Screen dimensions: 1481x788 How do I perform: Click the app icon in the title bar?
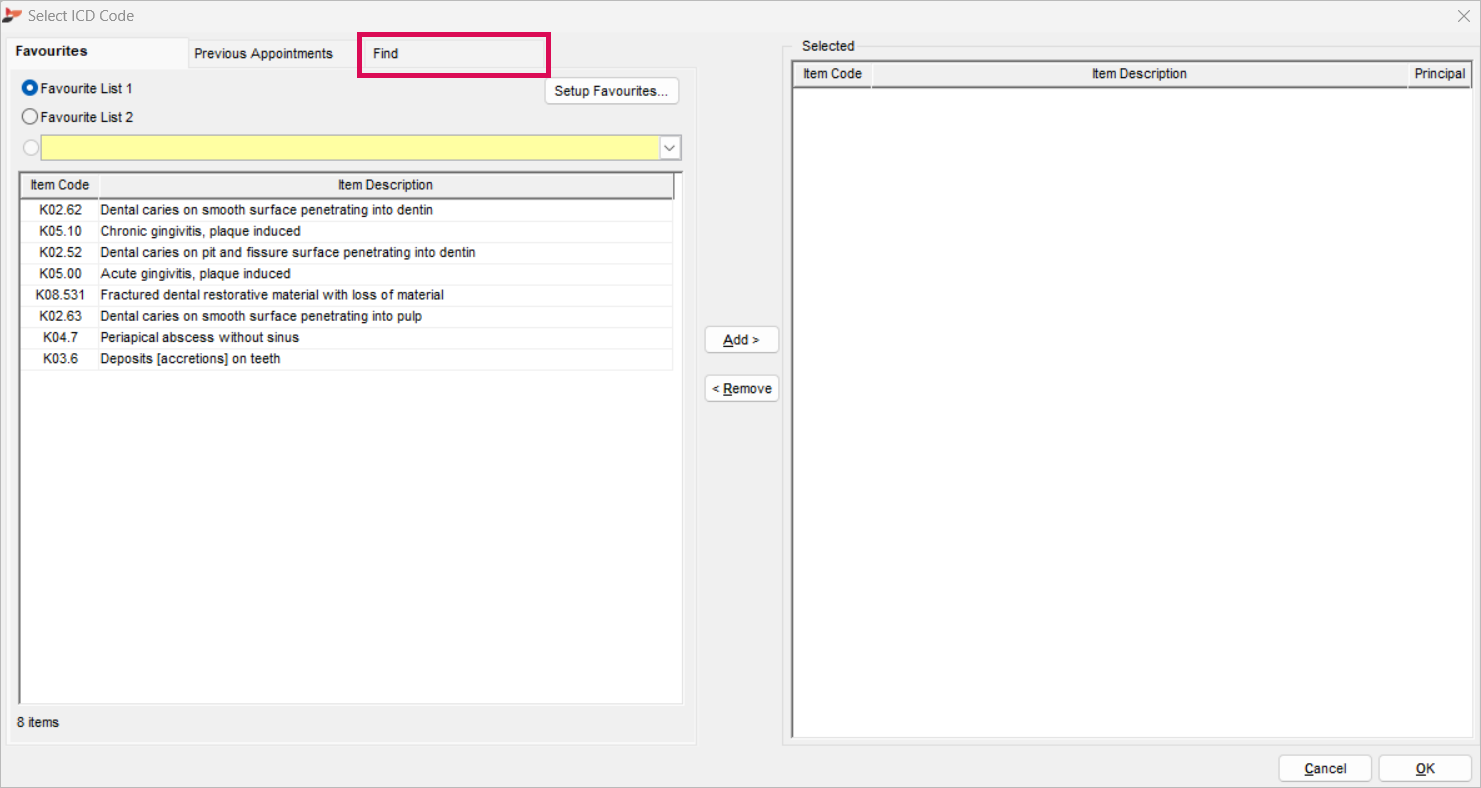13,16
